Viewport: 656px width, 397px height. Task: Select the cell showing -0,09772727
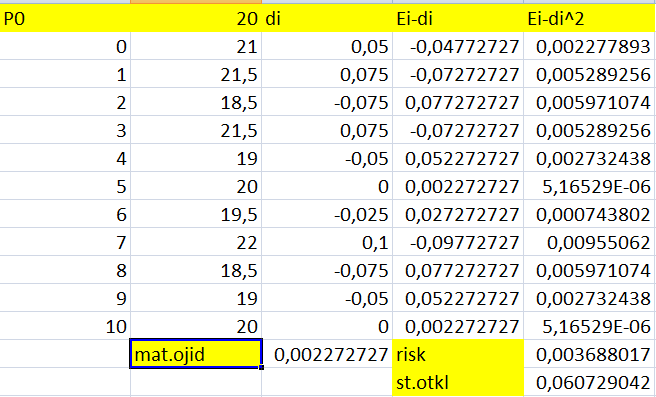click(x=458, y=242)
